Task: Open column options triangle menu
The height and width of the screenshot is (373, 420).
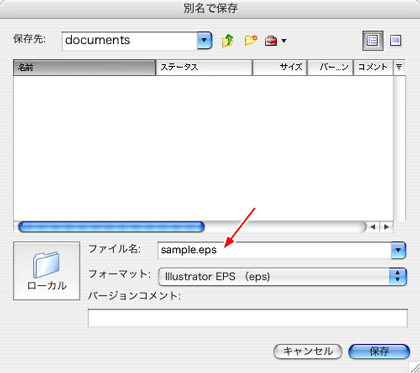Action: (399, 67)
